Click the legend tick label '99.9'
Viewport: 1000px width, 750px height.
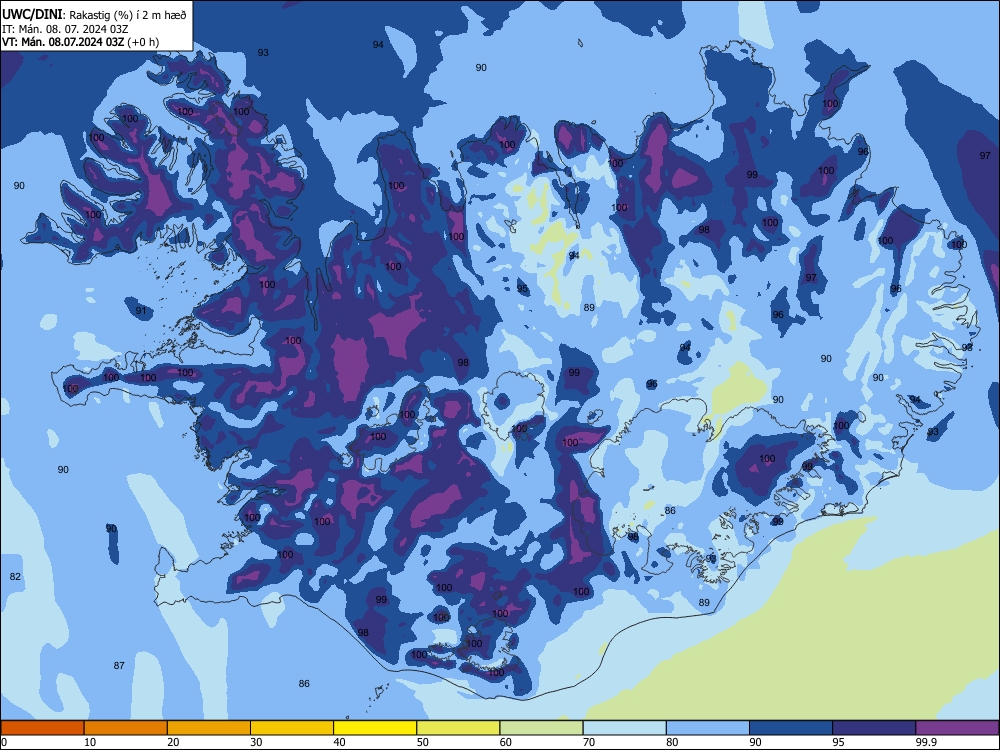(x=926, y=742)
